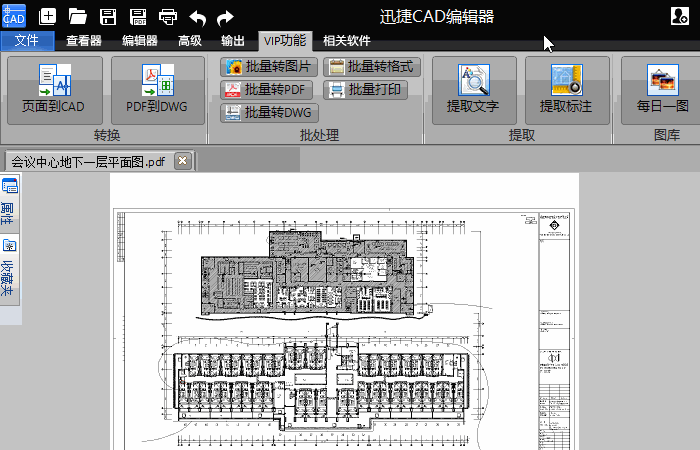Open the 每日一图 daily image
The width and height of the screenshot is (700, 450).
662,90
